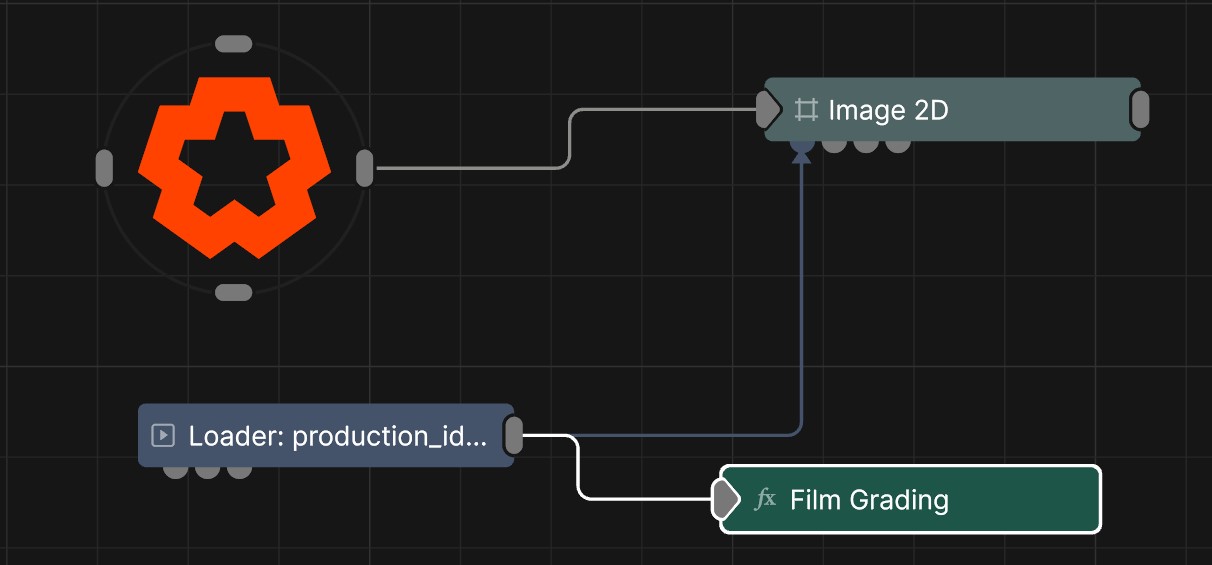Viewport: 1212px width, 565px height.
Task: Click the frame icon on Image 2D node
Action: 806,110
